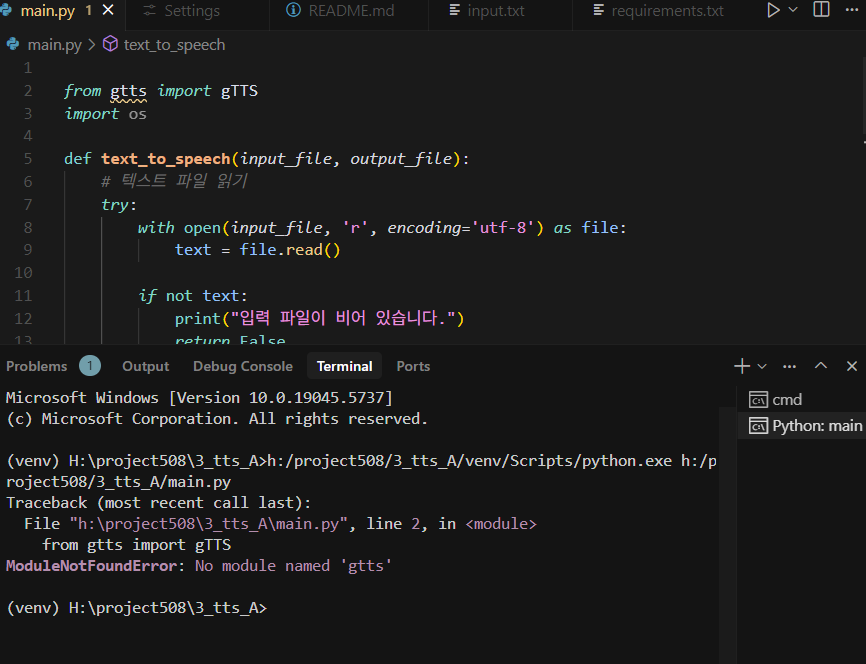Open editor more actions menu
This screenshot has height=664, width=866.
tap(852, 9)
